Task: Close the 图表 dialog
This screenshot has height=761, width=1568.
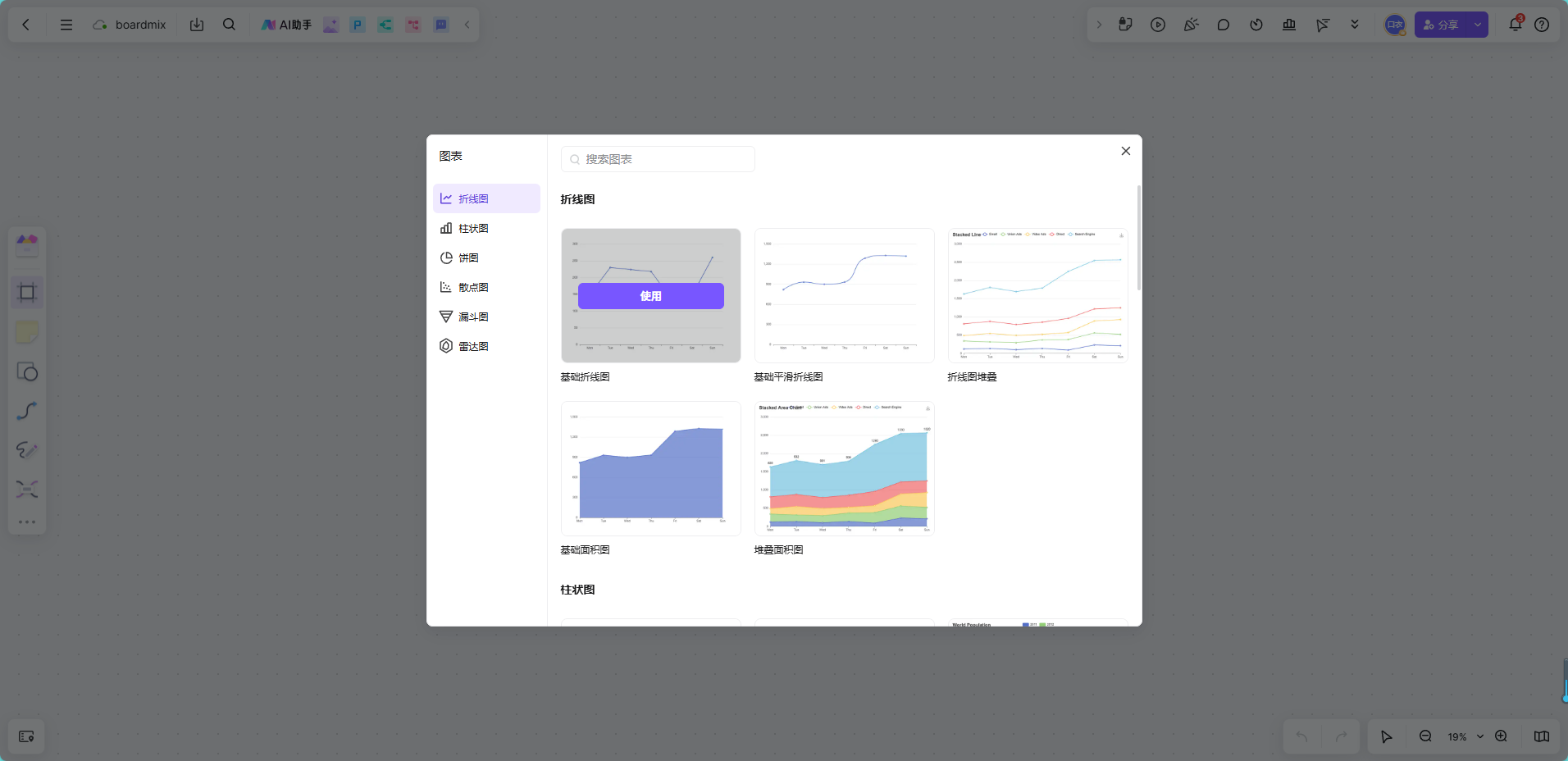Action: [x=1126, y=151]
